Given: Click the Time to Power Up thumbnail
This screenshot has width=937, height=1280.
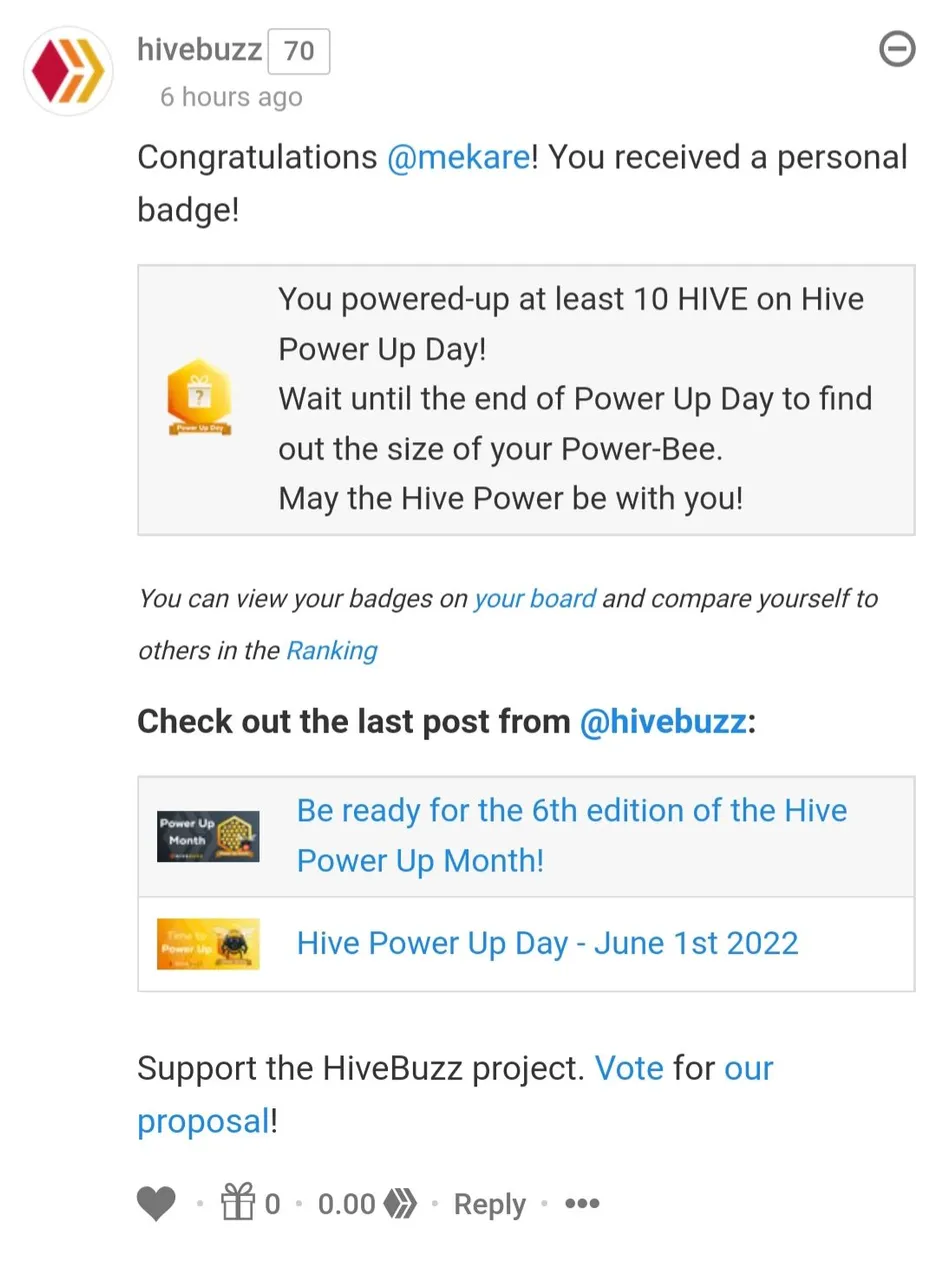Looking at the screenshot, I should pos(208,944).
